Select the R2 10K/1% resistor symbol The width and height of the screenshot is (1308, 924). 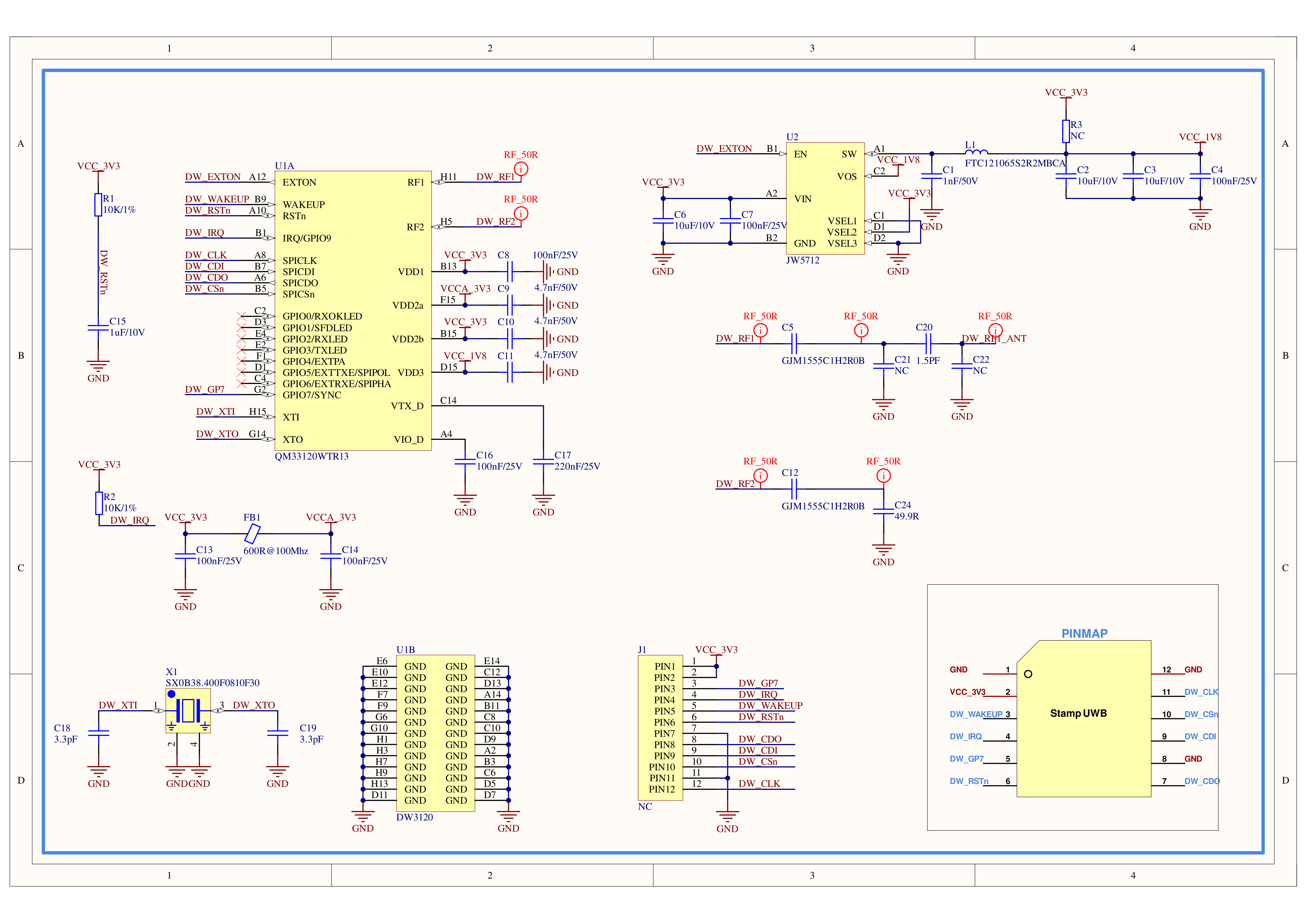(x=99, y=503)
